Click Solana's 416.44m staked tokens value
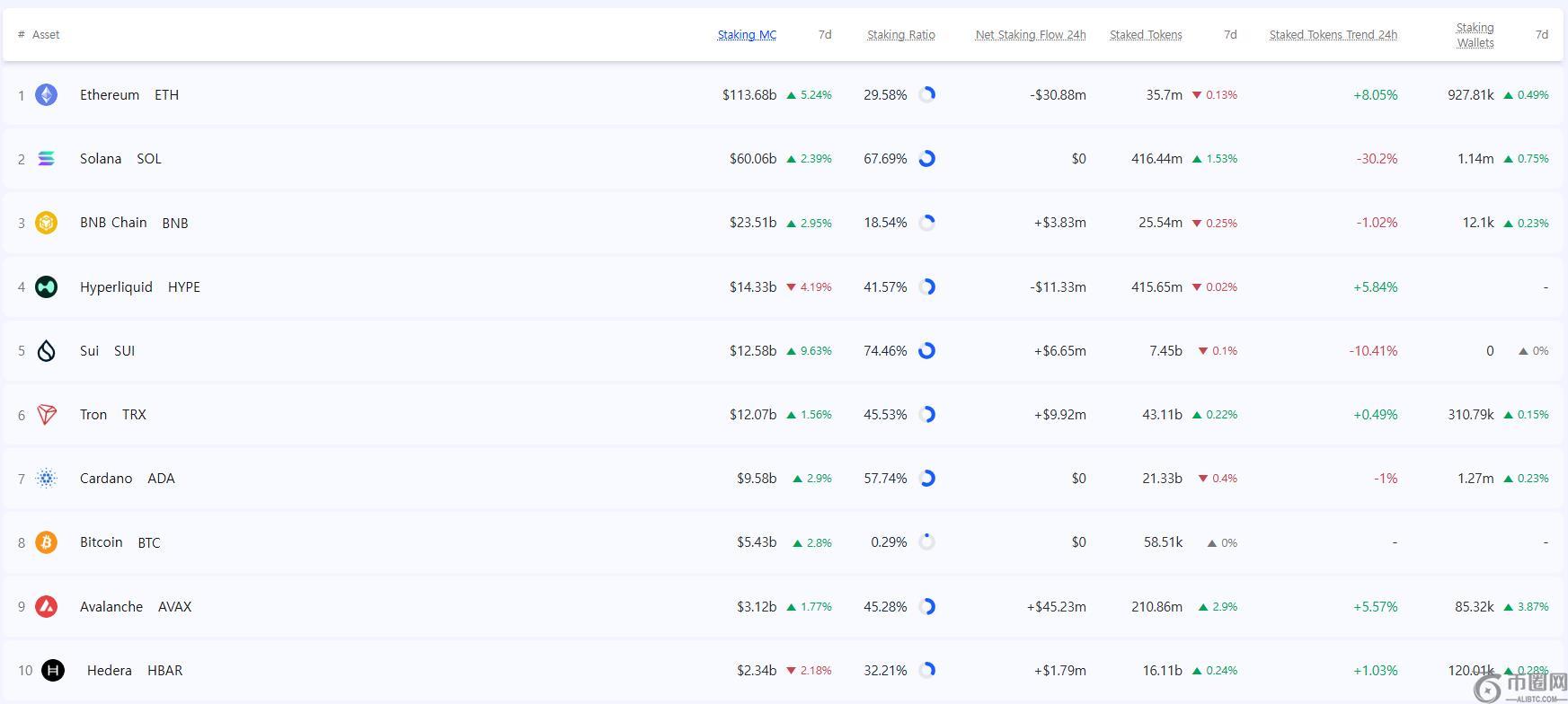 tap(1156, 159)
